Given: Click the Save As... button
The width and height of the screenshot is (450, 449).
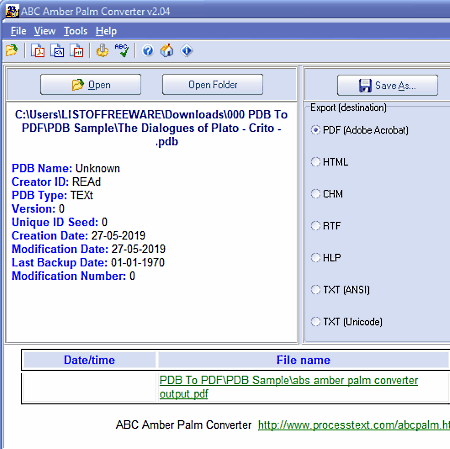Looking at the screenshot, I should (387, 85).
